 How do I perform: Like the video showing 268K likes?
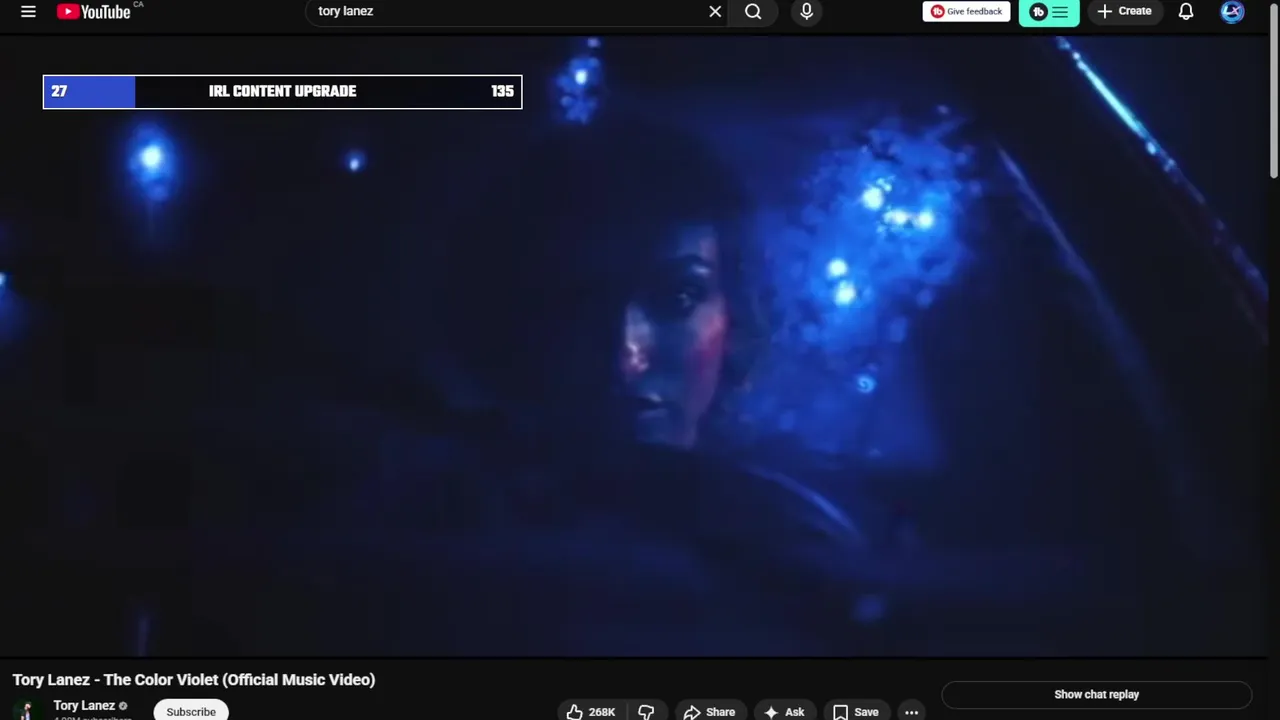(590, 711)
